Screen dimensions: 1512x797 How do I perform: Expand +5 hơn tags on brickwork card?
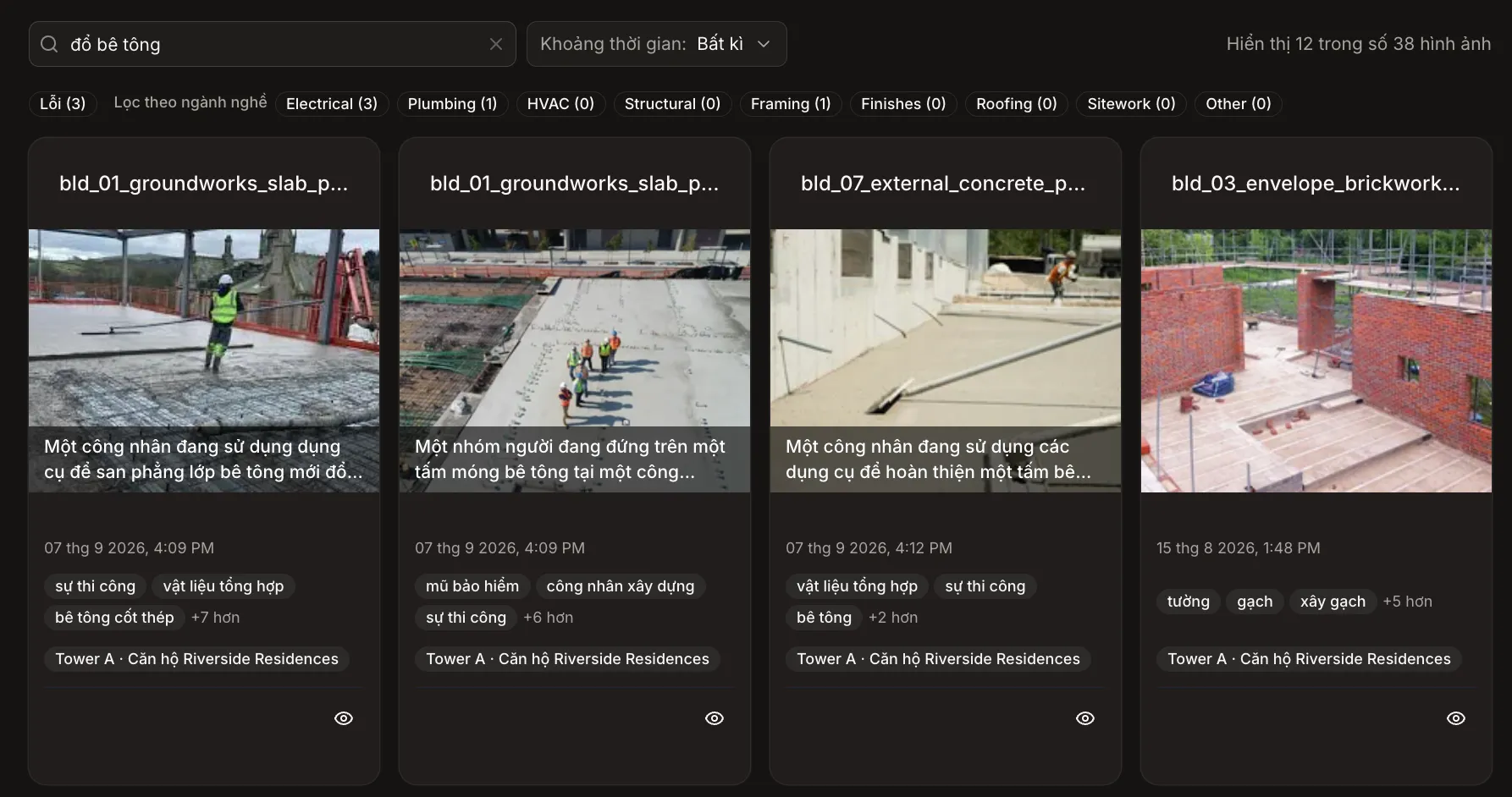pos(1408,602)
